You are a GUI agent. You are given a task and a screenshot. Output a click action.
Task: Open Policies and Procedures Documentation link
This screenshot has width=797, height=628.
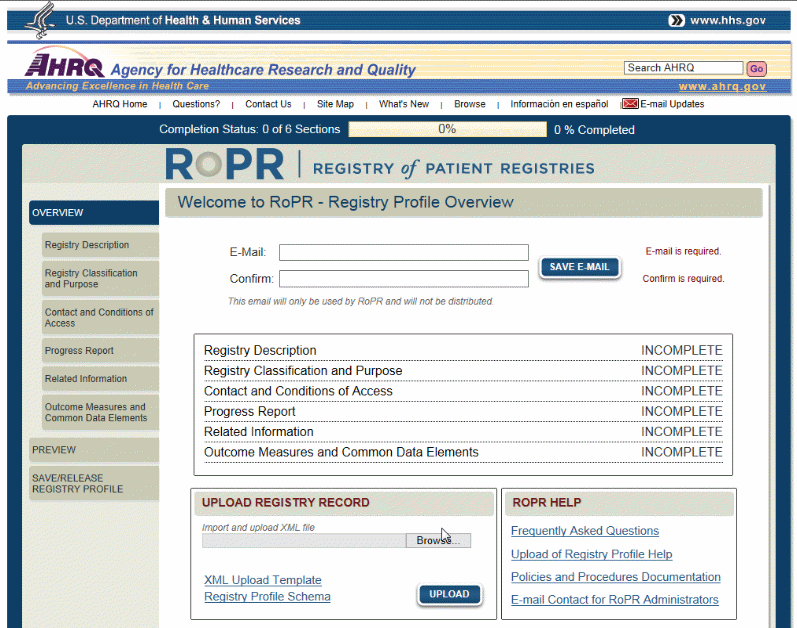coord(616,577)
